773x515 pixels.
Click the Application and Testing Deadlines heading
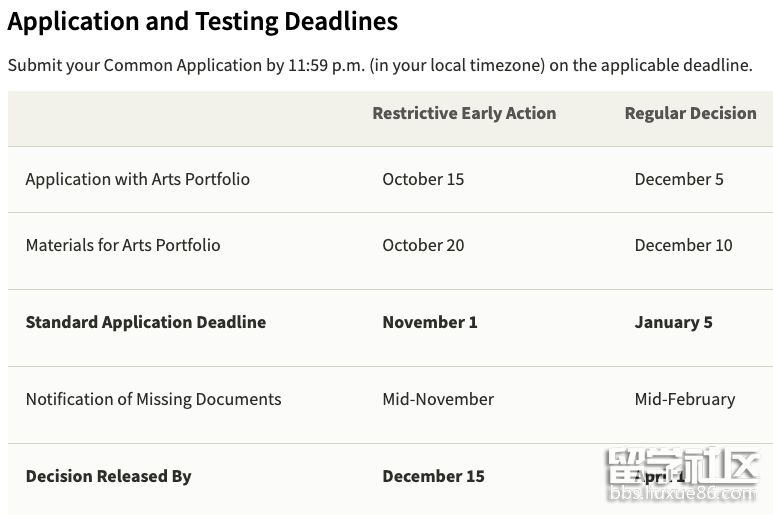tap(202, 21)
